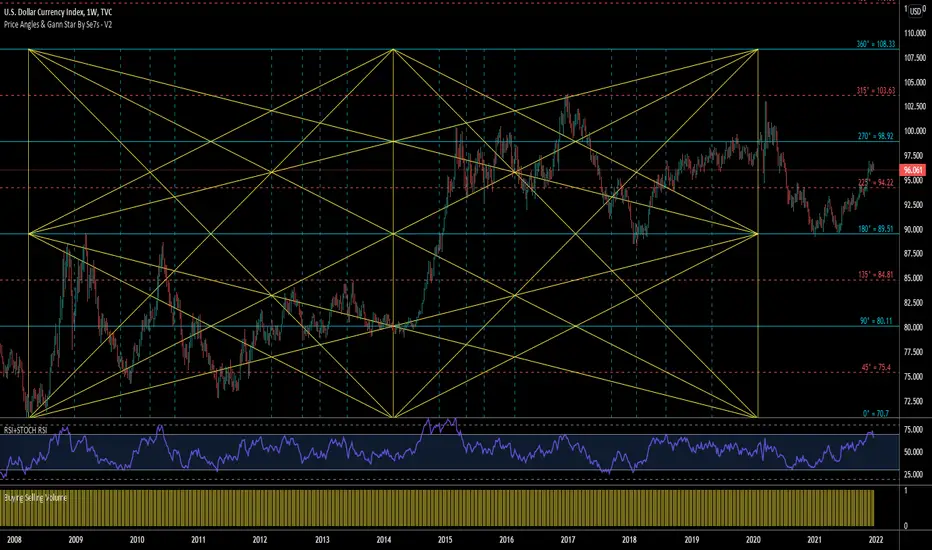Click the 0° = 70.7 Gann level label
Screen dimensions: 932x550
(876, 413)
